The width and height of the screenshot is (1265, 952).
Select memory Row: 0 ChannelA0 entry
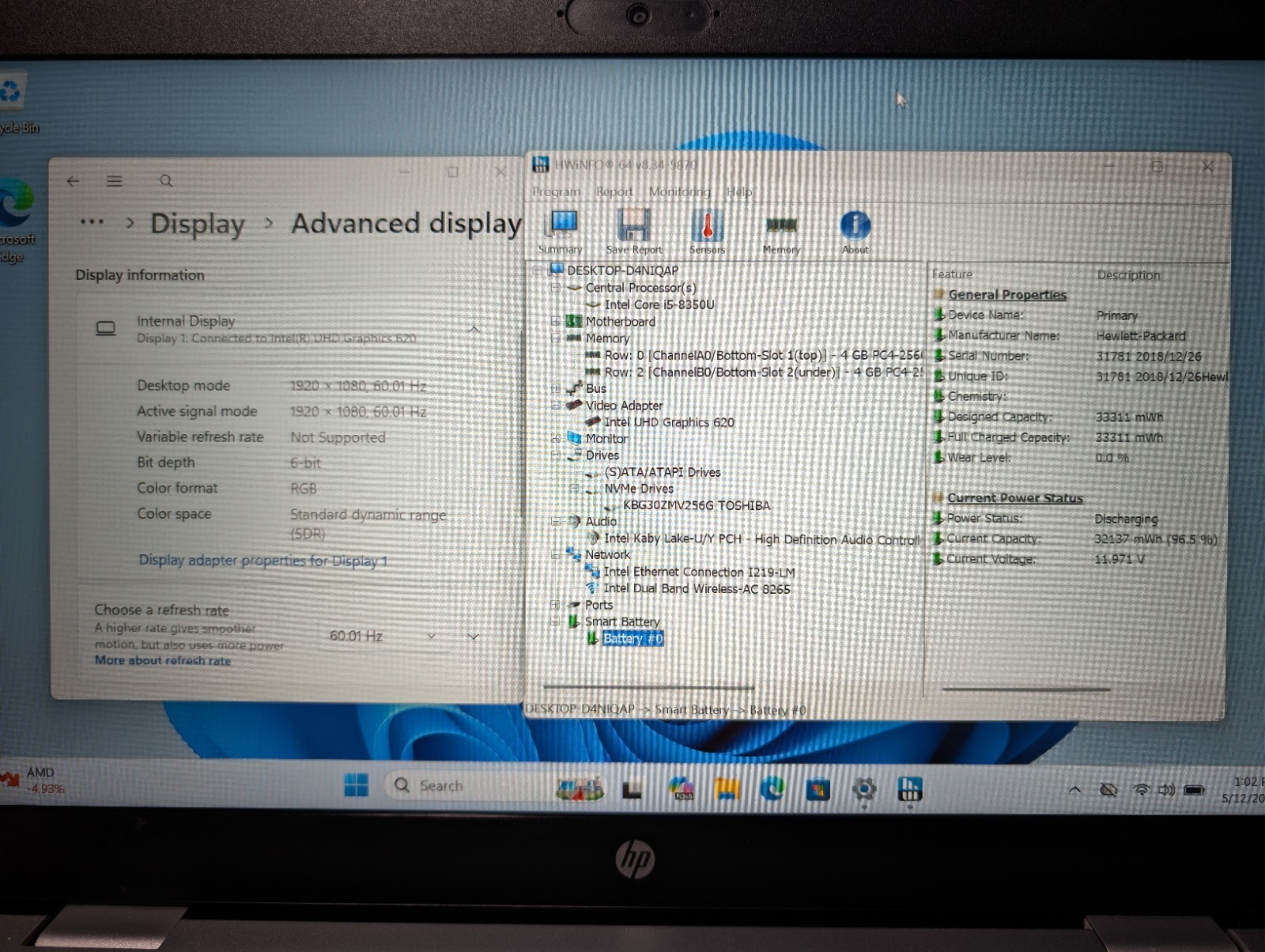763,355
